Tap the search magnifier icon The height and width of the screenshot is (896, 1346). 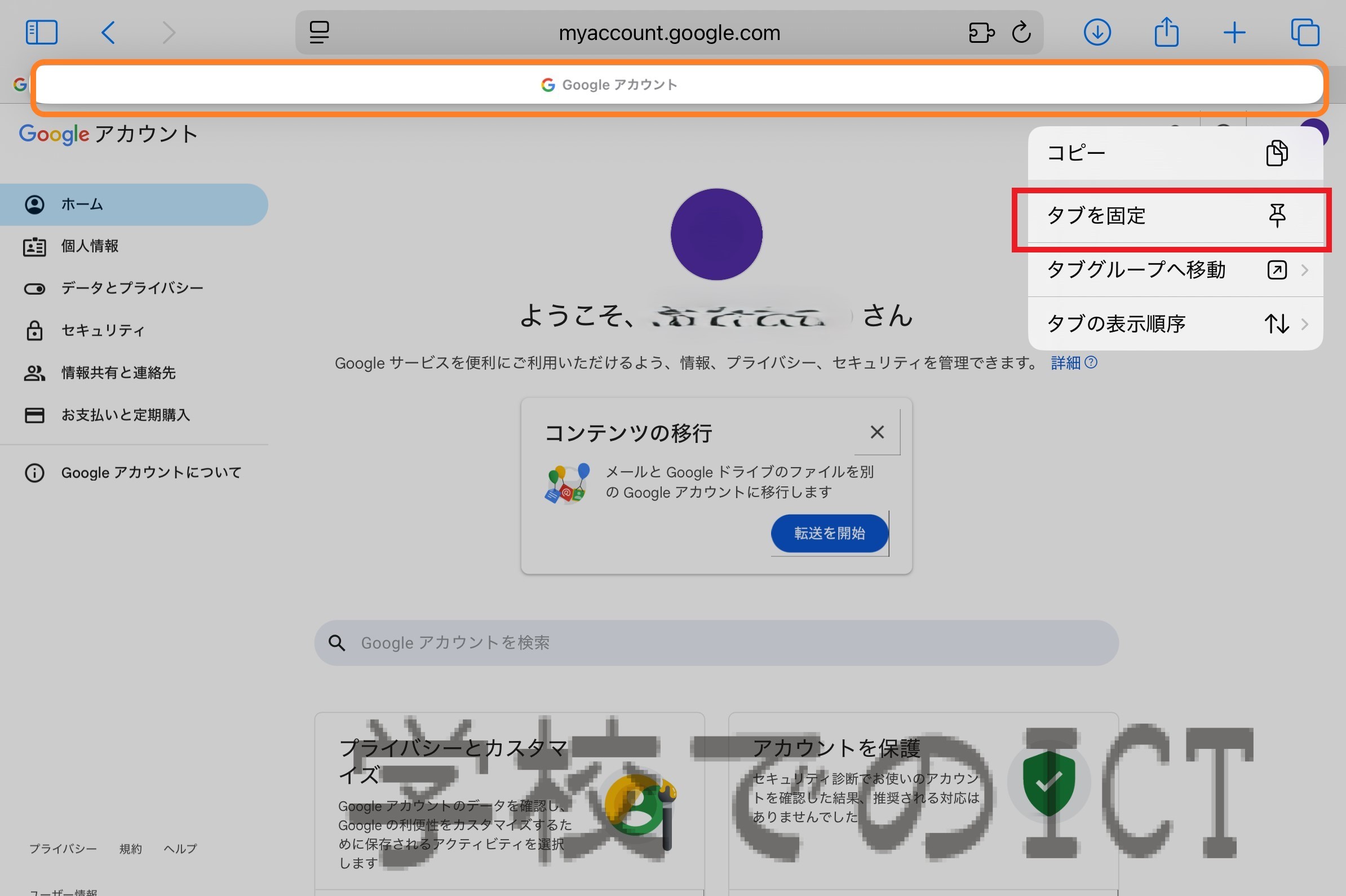click(x=336, y=643)
